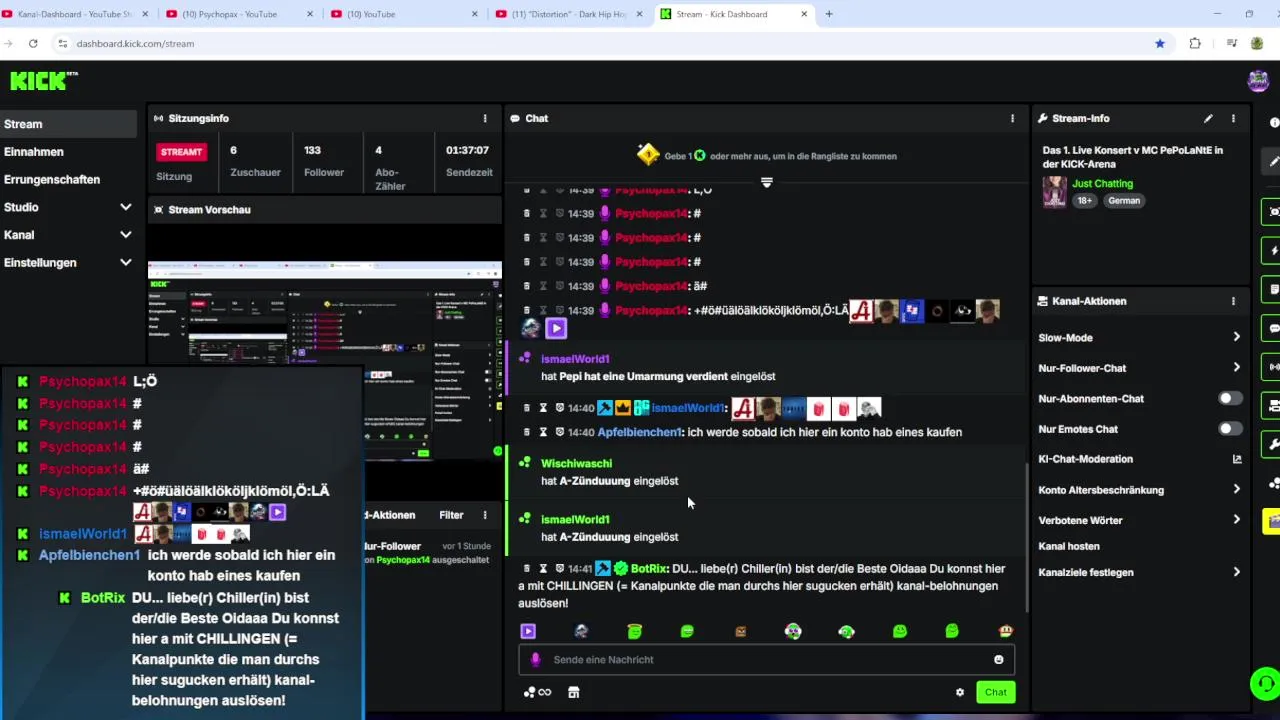Open the user avatar menu top right
Screen dimensions: 1280x720
coord(1258,80)
